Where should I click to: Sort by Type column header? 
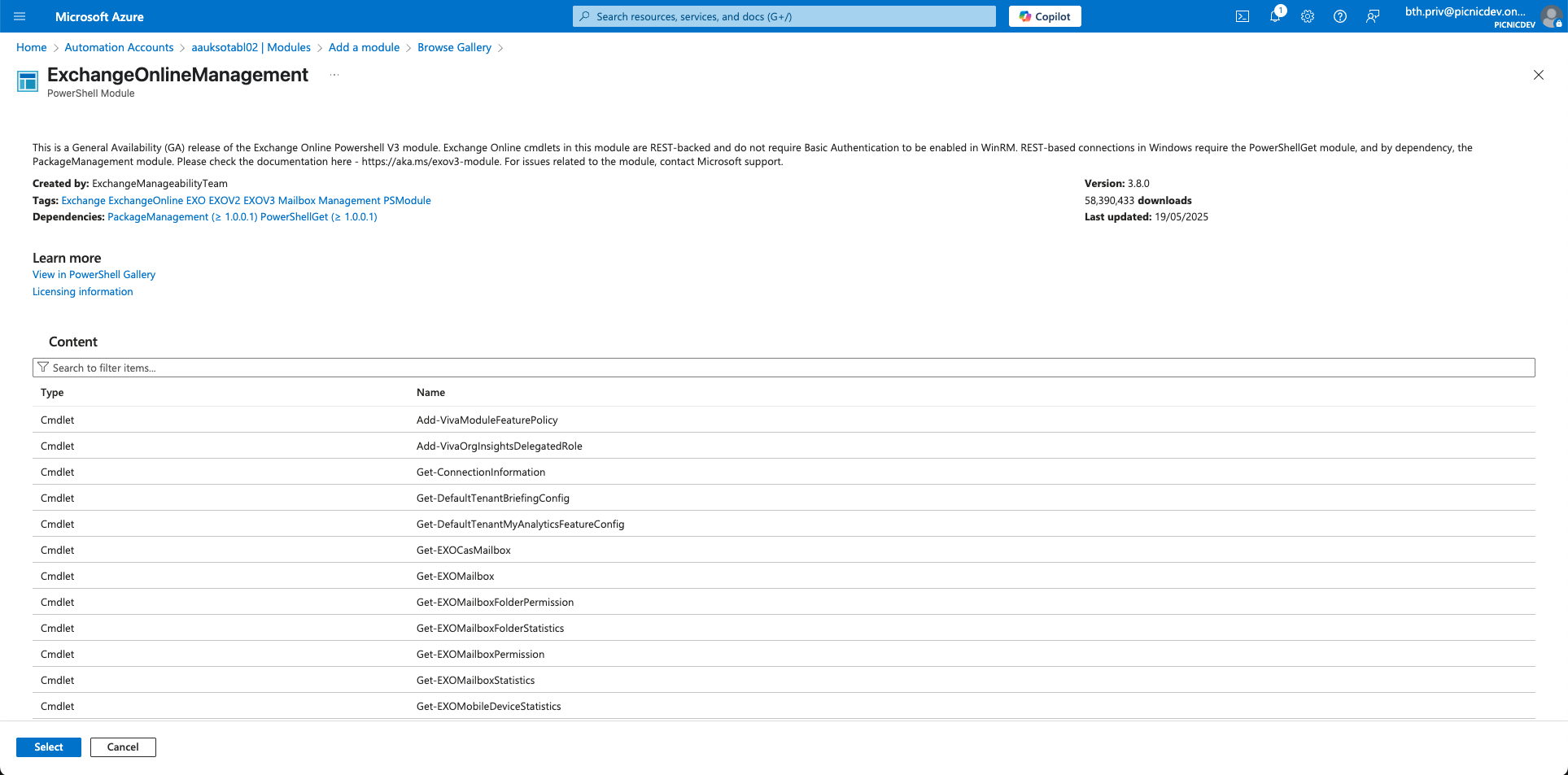point(52,392)
